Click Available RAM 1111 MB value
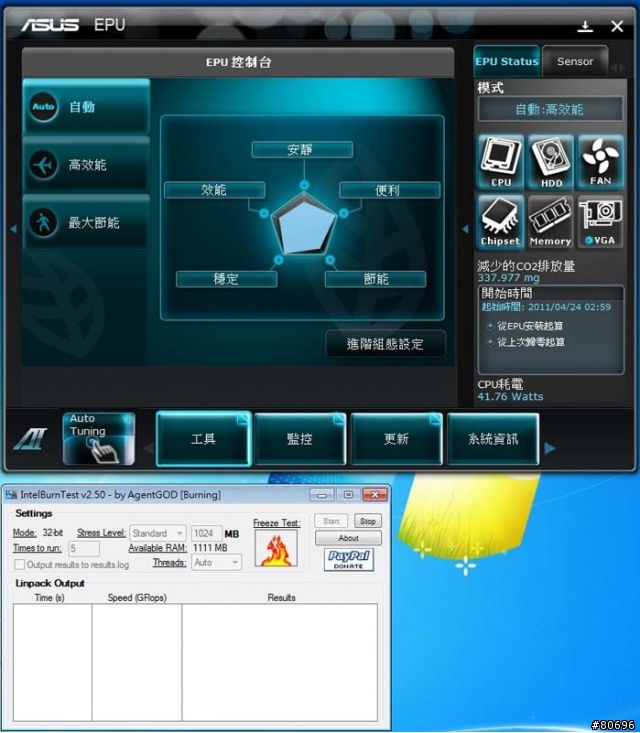 click(210, 547)
